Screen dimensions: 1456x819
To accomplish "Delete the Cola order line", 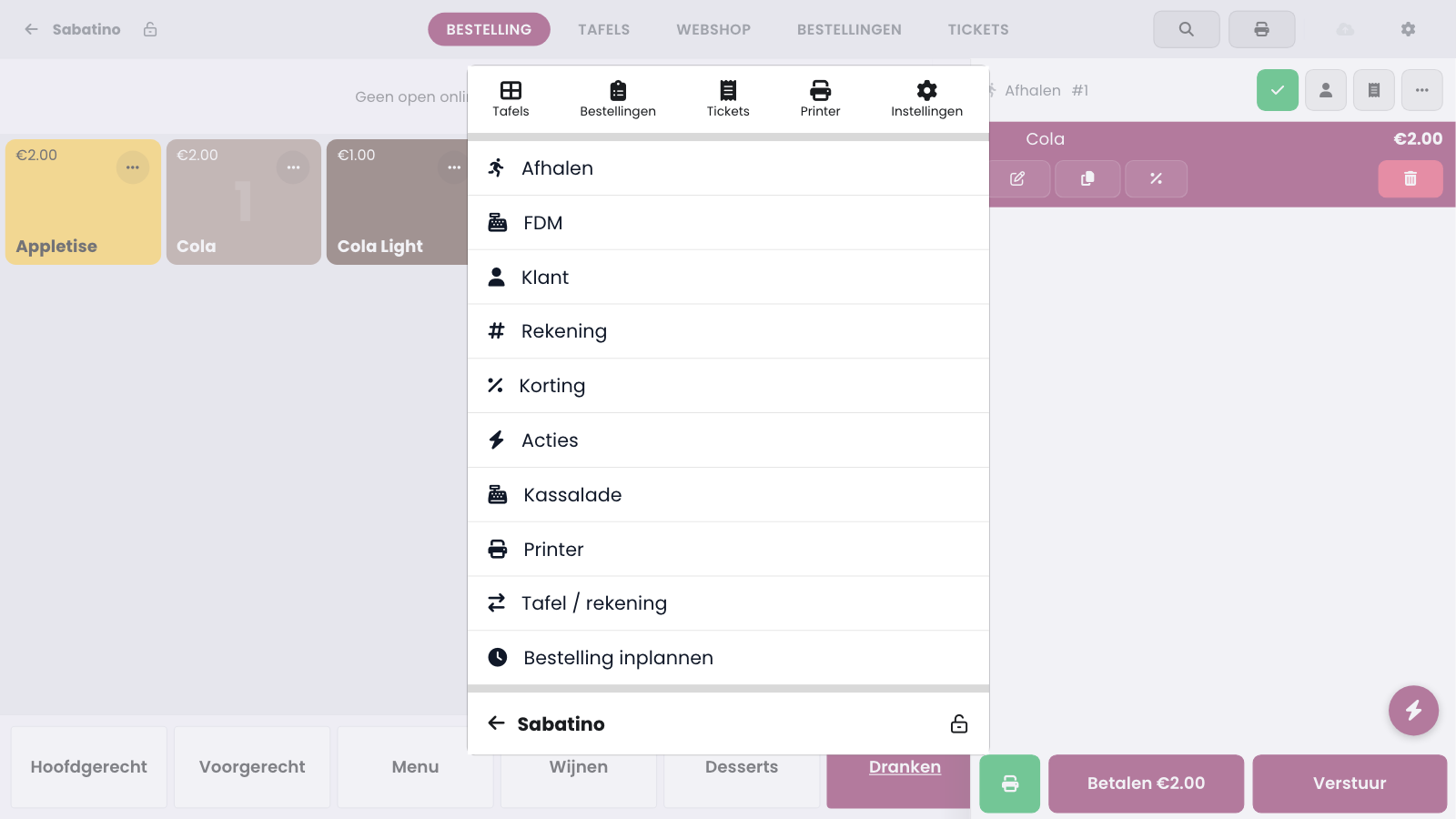I will tap(1410, 178).
